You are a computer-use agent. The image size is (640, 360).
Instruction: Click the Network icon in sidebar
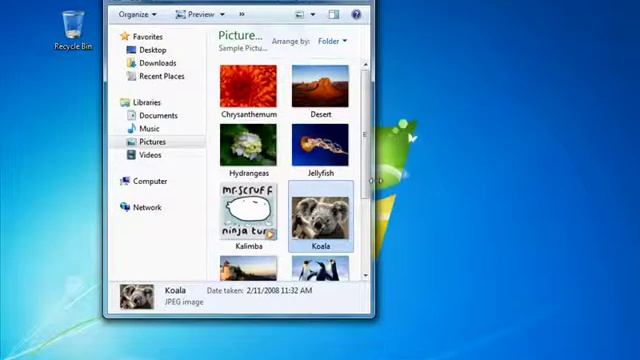125,207
